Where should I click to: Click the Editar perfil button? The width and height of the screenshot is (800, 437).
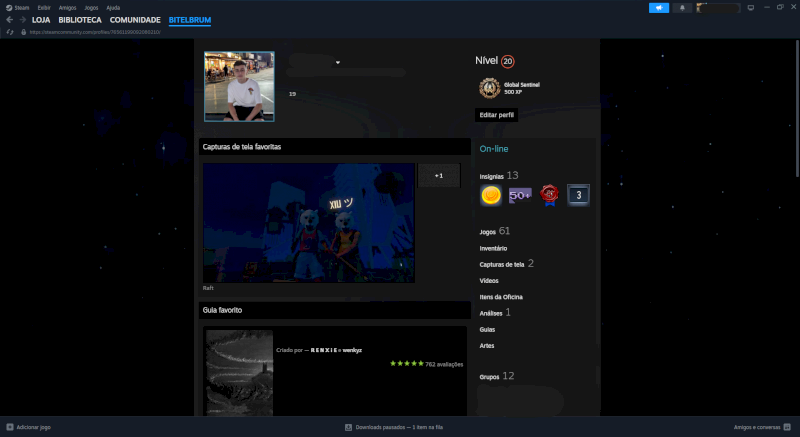[x=496, y=115]
